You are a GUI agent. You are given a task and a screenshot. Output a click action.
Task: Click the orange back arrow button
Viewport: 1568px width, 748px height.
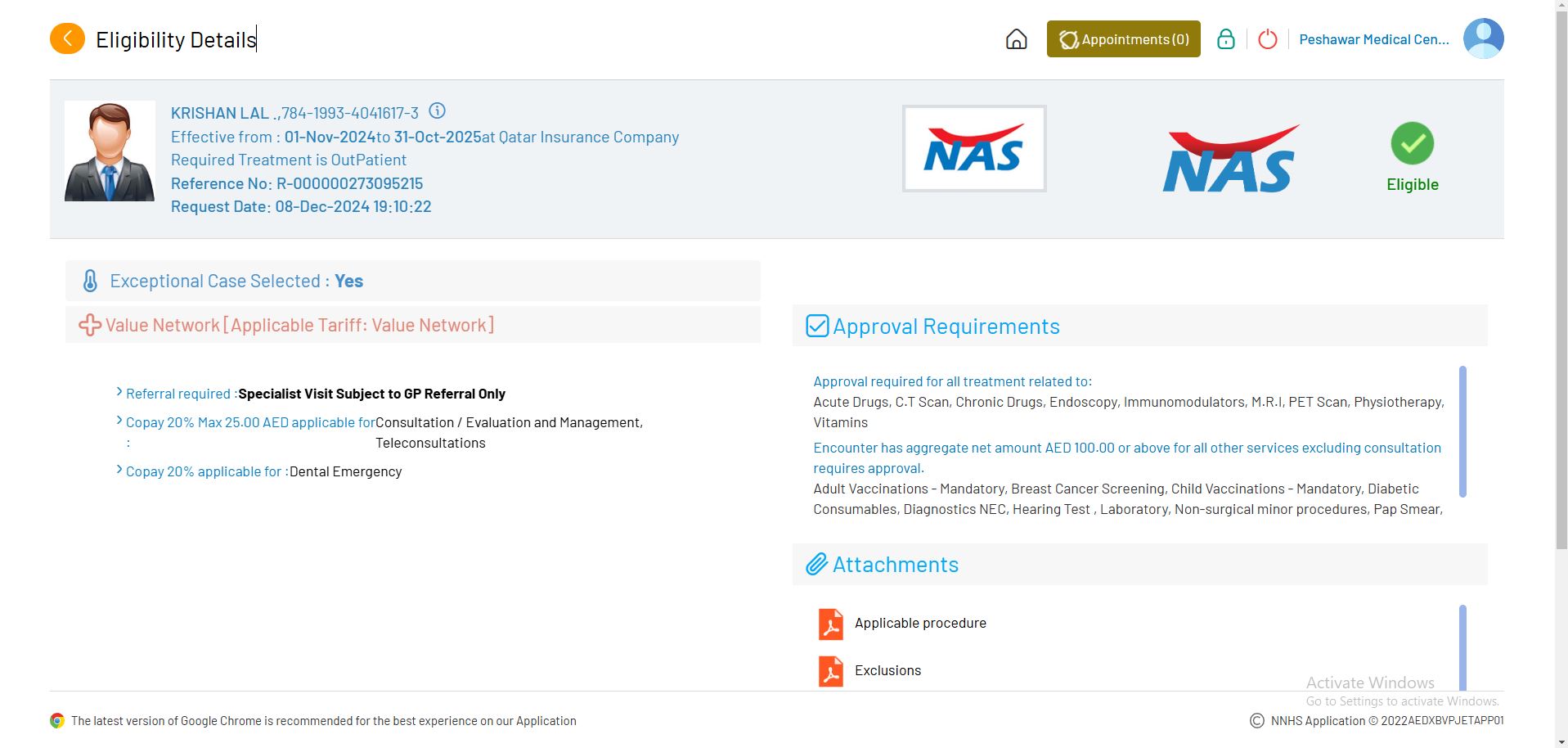tap(67, 38)
